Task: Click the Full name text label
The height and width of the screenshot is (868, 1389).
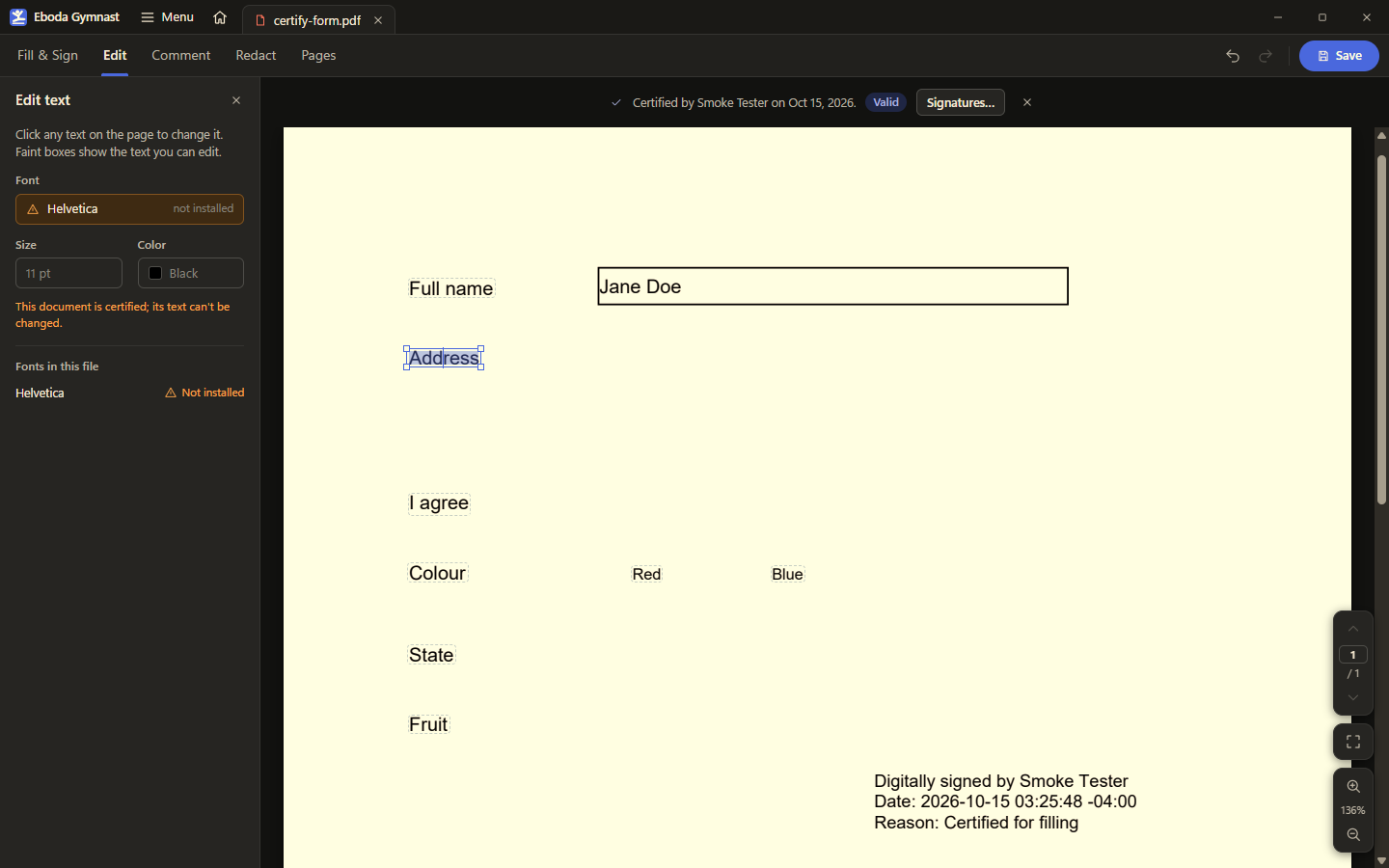Action: click(451, 288)
